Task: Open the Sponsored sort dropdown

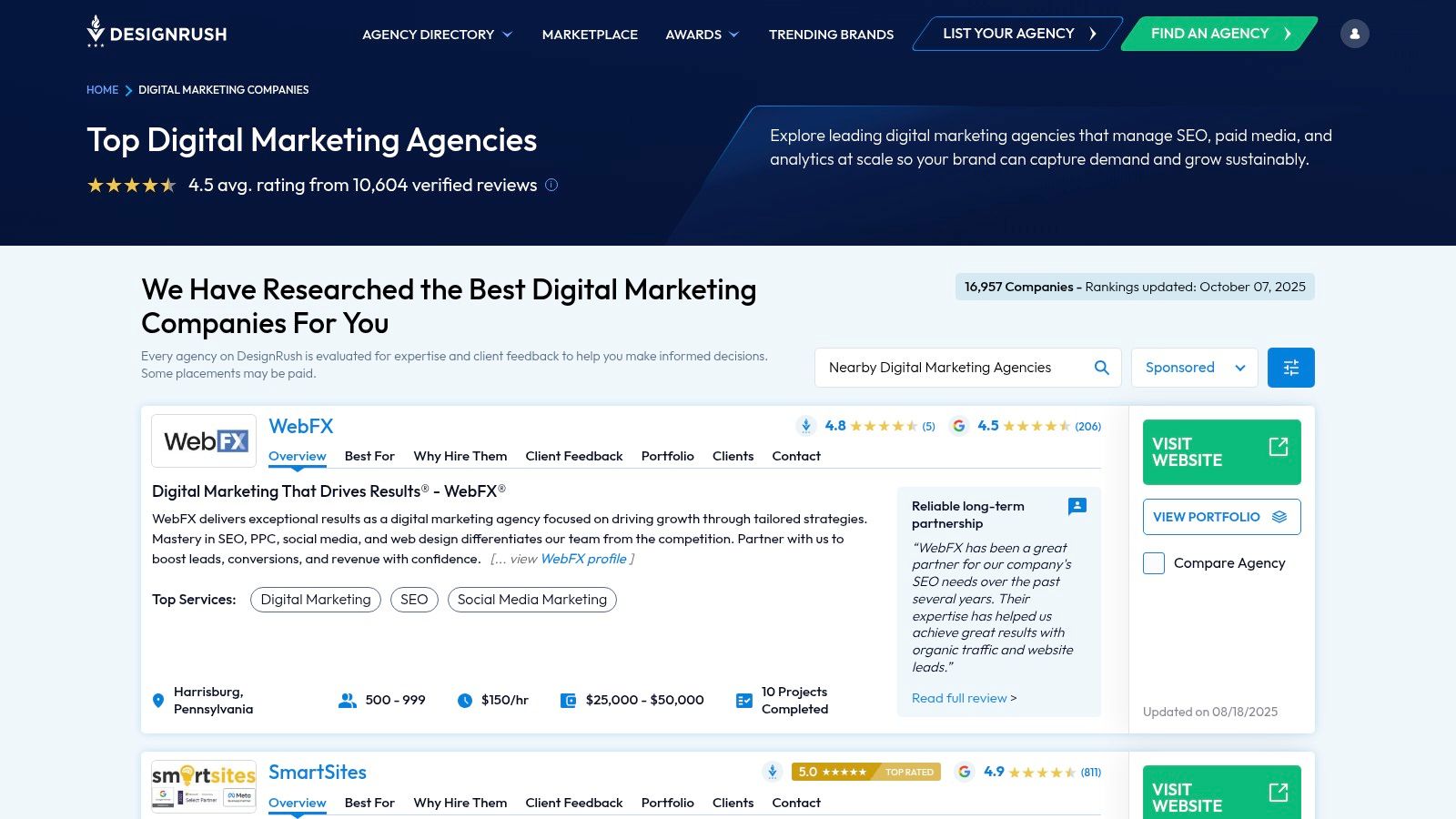Action: (x=1194, y=368)
